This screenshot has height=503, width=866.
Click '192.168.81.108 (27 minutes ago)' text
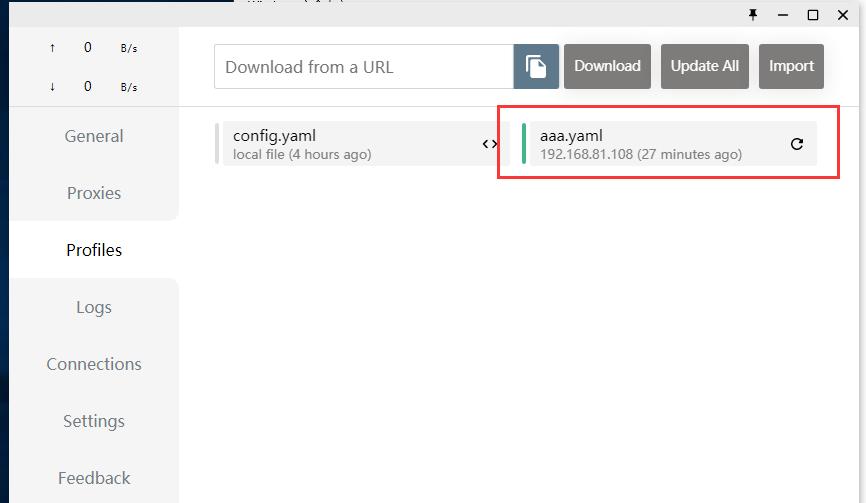coord(641,155)
